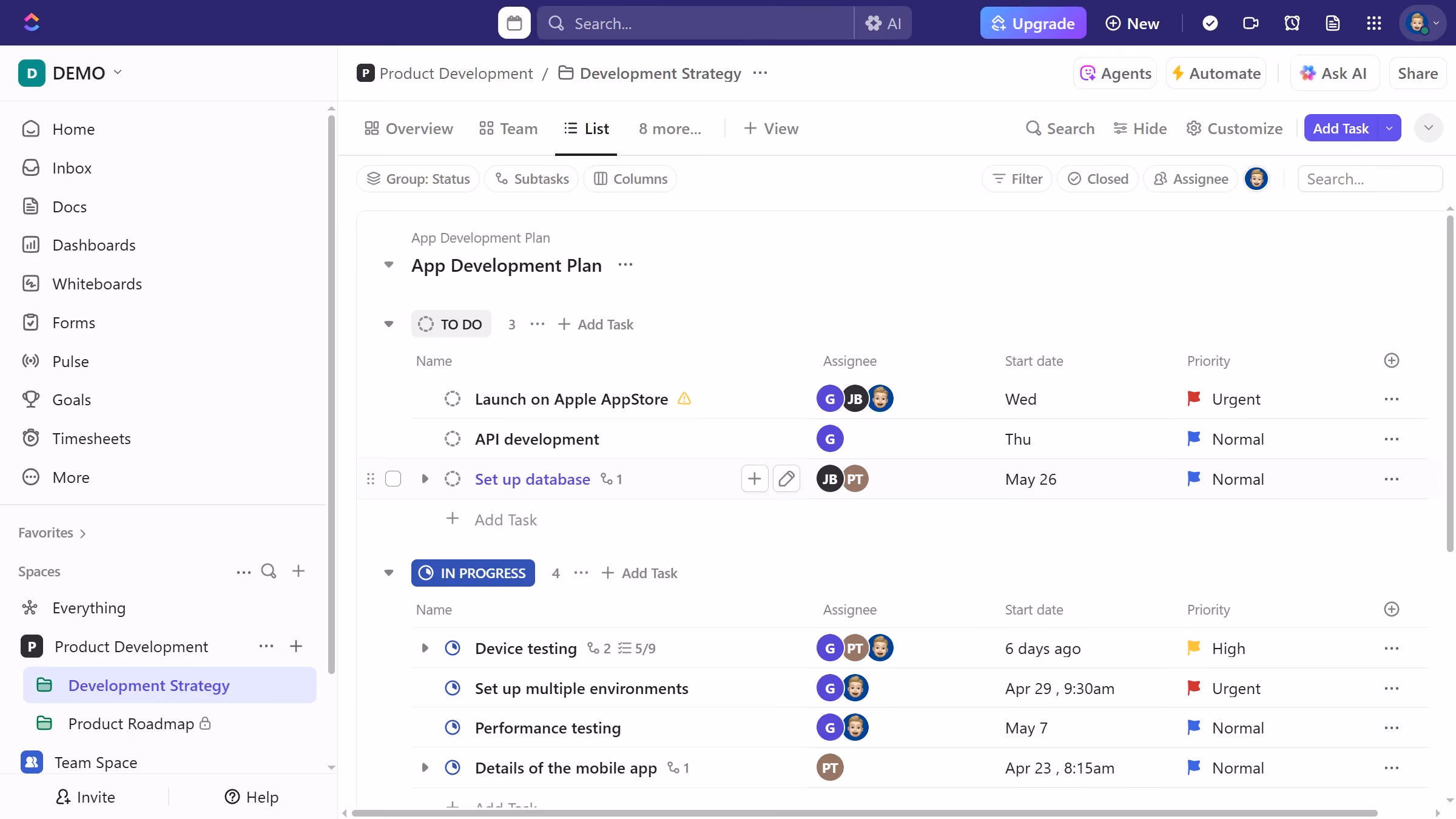
Task: Search Spaces using the magnifier icon
Action: coord(269,571)
